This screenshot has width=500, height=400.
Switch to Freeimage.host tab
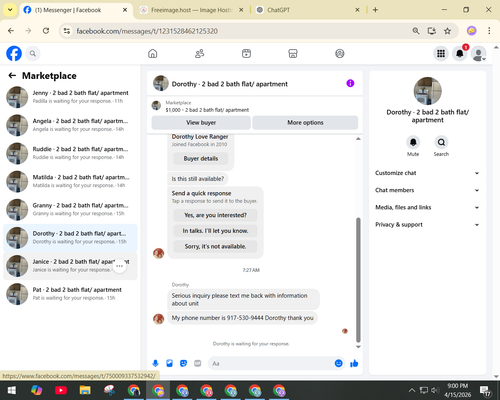point(191,10)
